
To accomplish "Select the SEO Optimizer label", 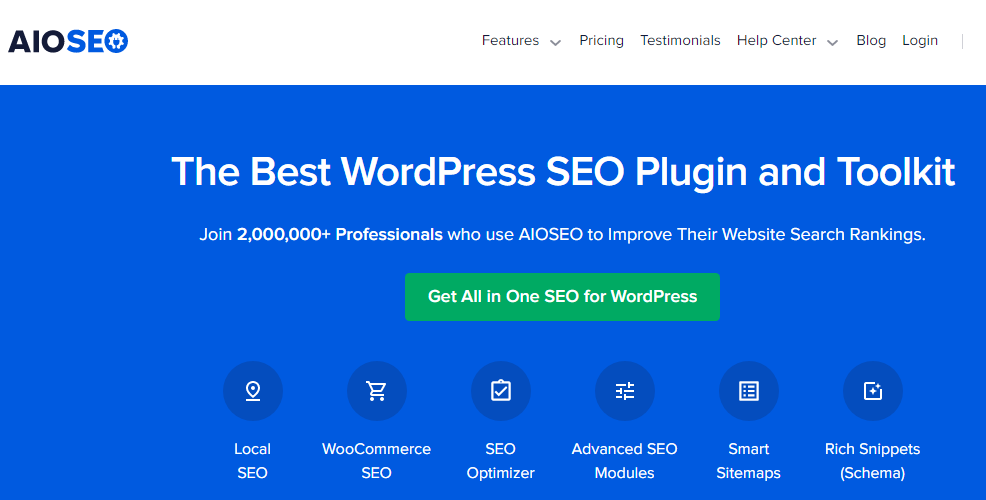I will (501, 460).
